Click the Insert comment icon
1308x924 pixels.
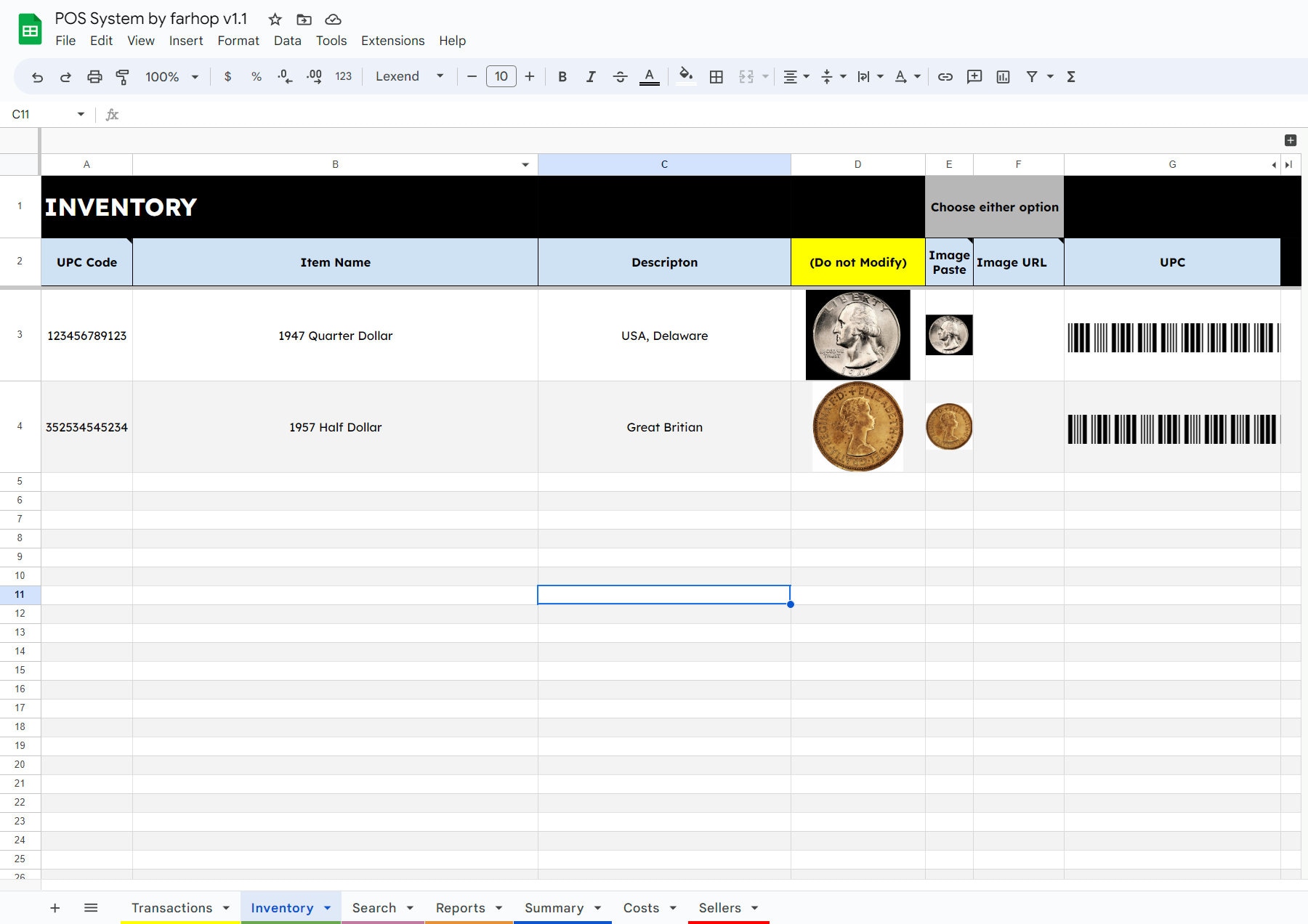point(974,76)
